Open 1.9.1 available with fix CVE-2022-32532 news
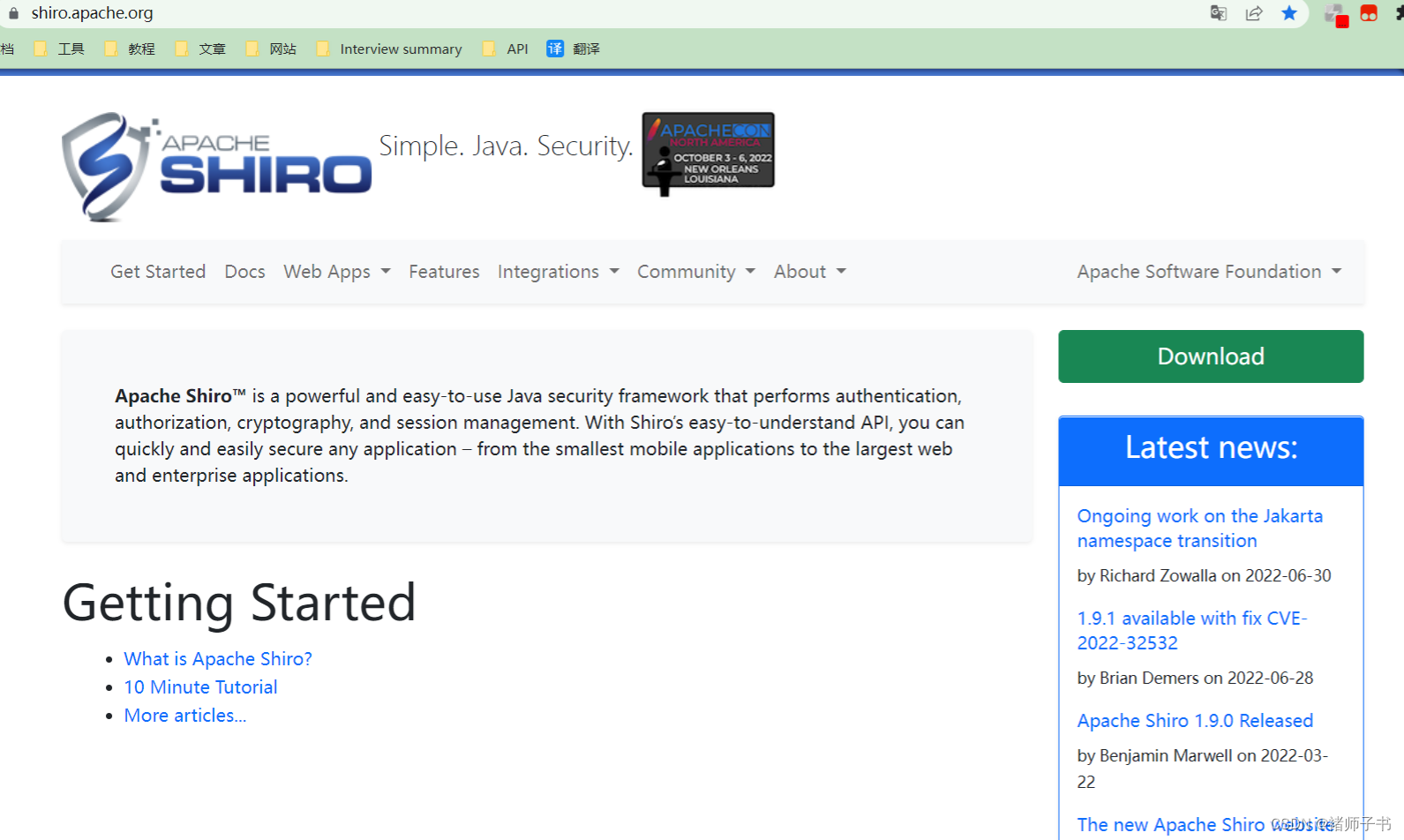1404x840 pixels. click(1192, 631)
